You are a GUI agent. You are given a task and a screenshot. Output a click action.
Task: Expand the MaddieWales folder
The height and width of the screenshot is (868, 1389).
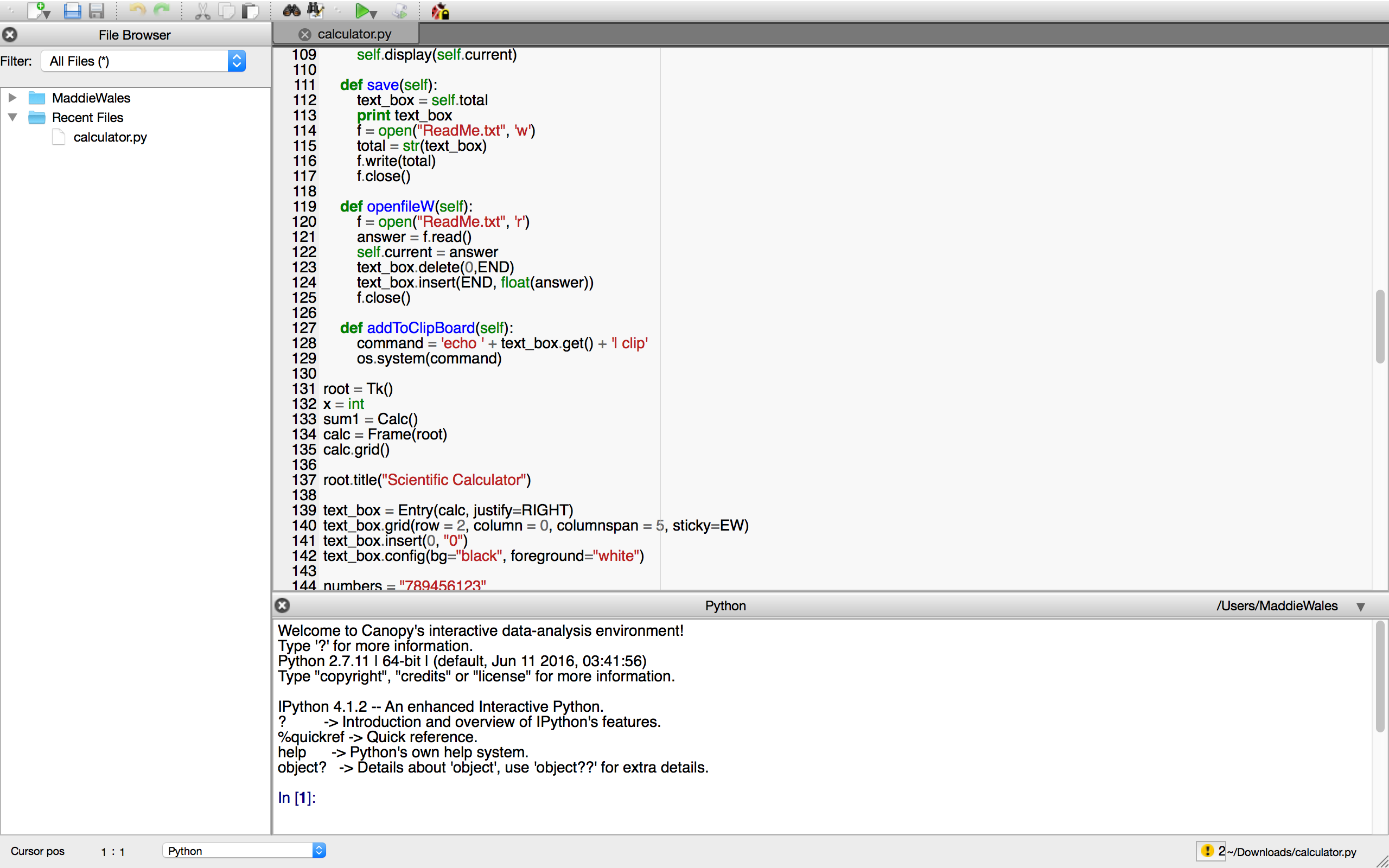tap(12, 98)
